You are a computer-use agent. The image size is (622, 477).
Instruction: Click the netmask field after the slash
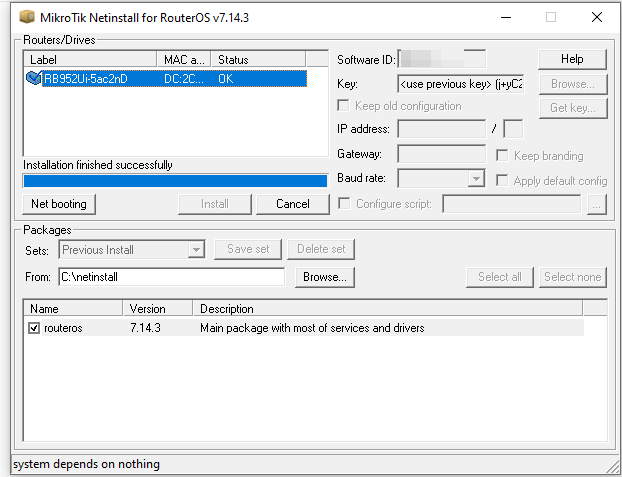(x=513, y=129)
